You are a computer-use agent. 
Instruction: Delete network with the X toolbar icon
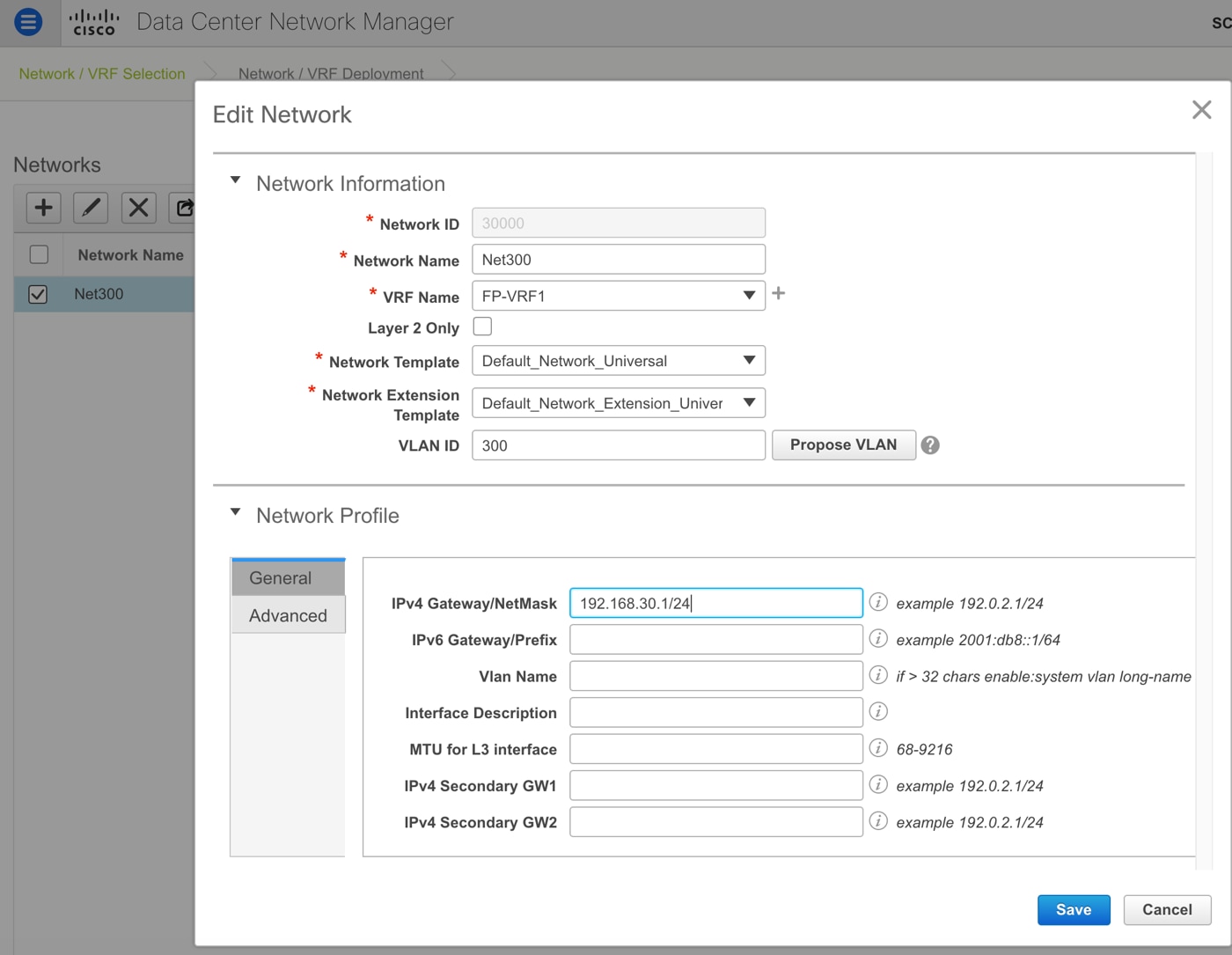click(138, 208)
